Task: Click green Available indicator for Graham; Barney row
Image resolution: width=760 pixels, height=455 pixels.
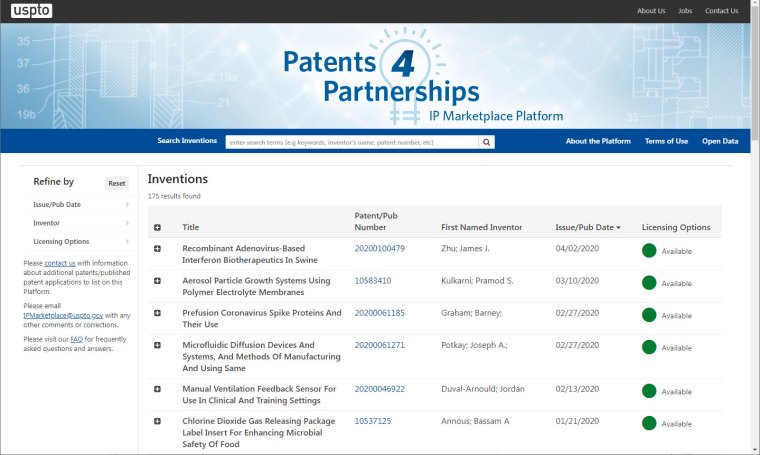Action: pos(649,315)
